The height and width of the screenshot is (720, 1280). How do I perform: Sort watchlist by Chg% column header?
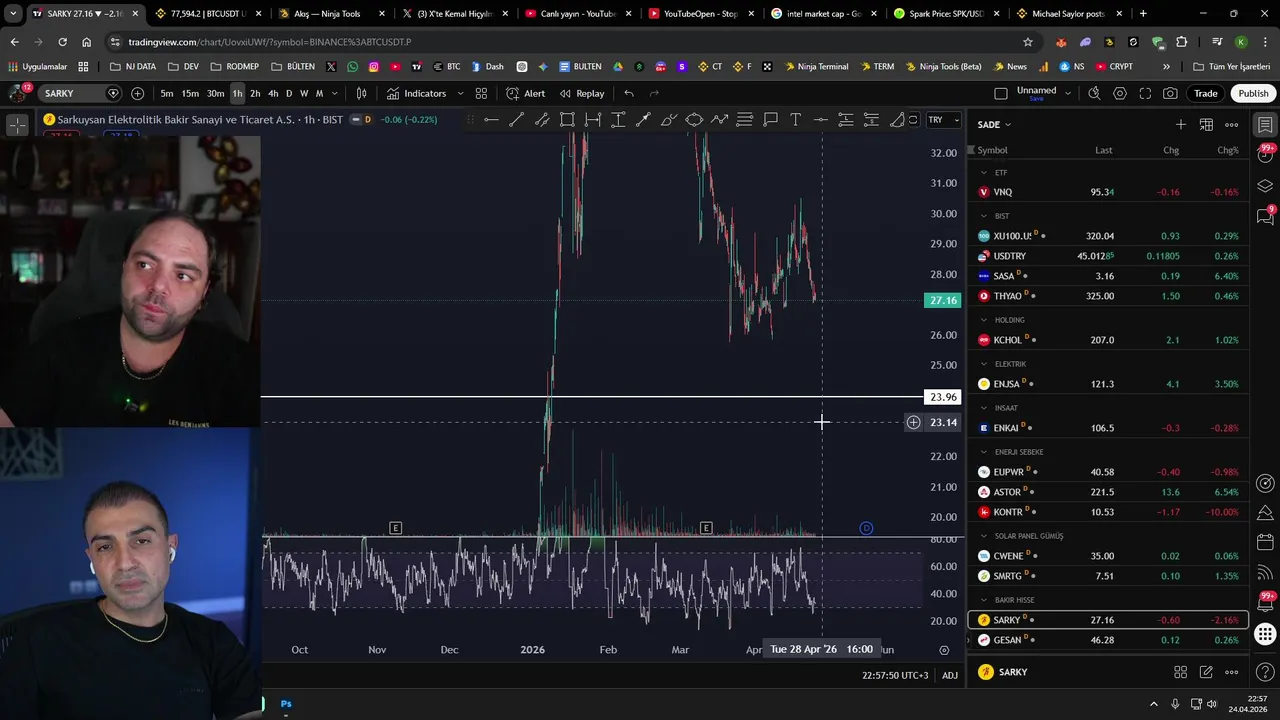pyautogui.click(x=1227, y=150)
